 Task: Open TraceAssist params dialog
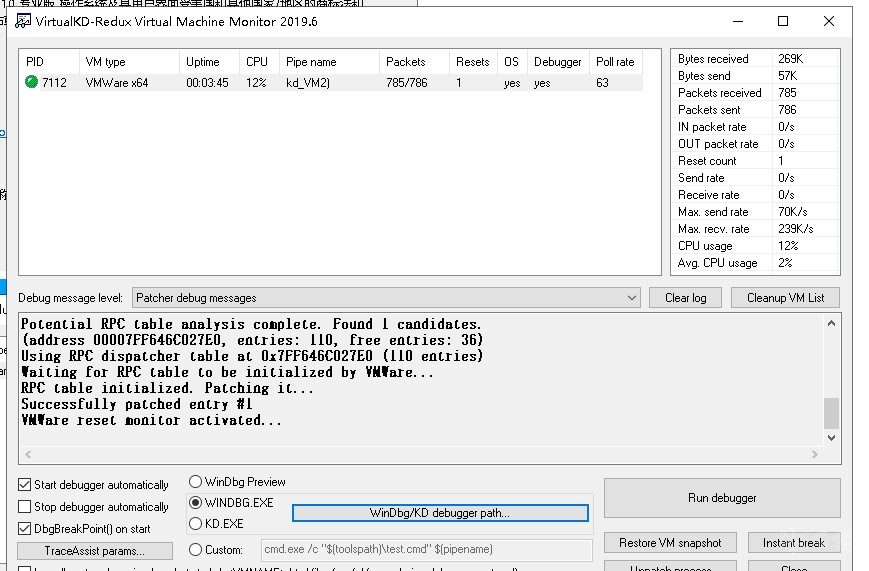(95, 551)
